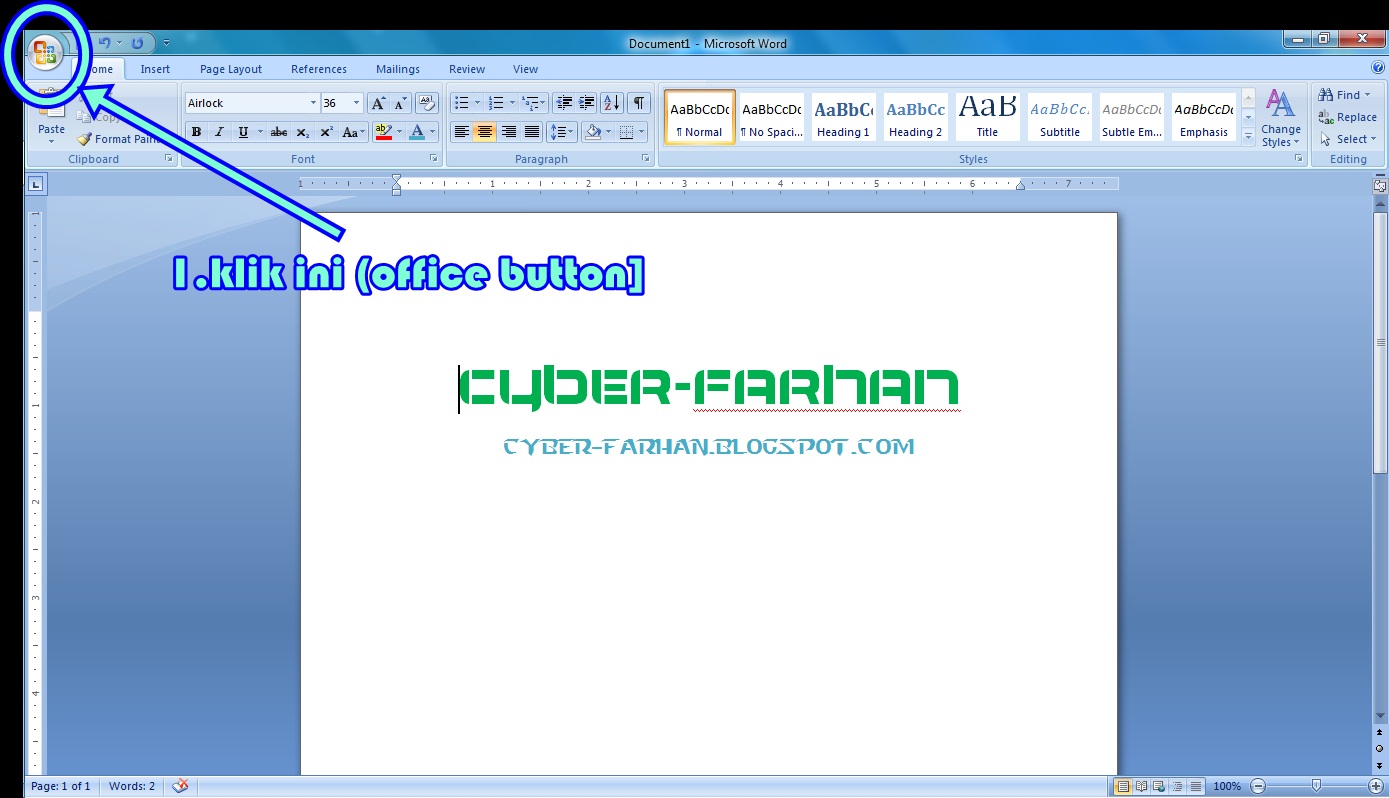Open the Review tab

(x=467, y=69)
